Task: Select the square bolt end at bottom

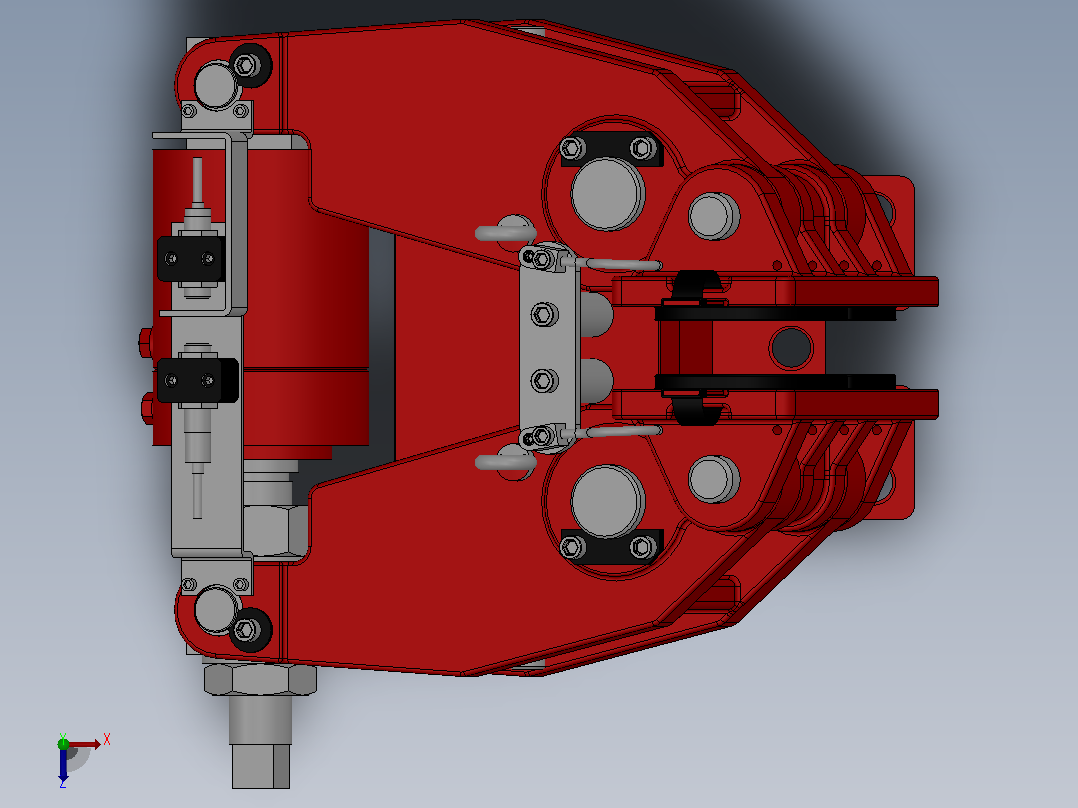Action: (x=261, y=766)
